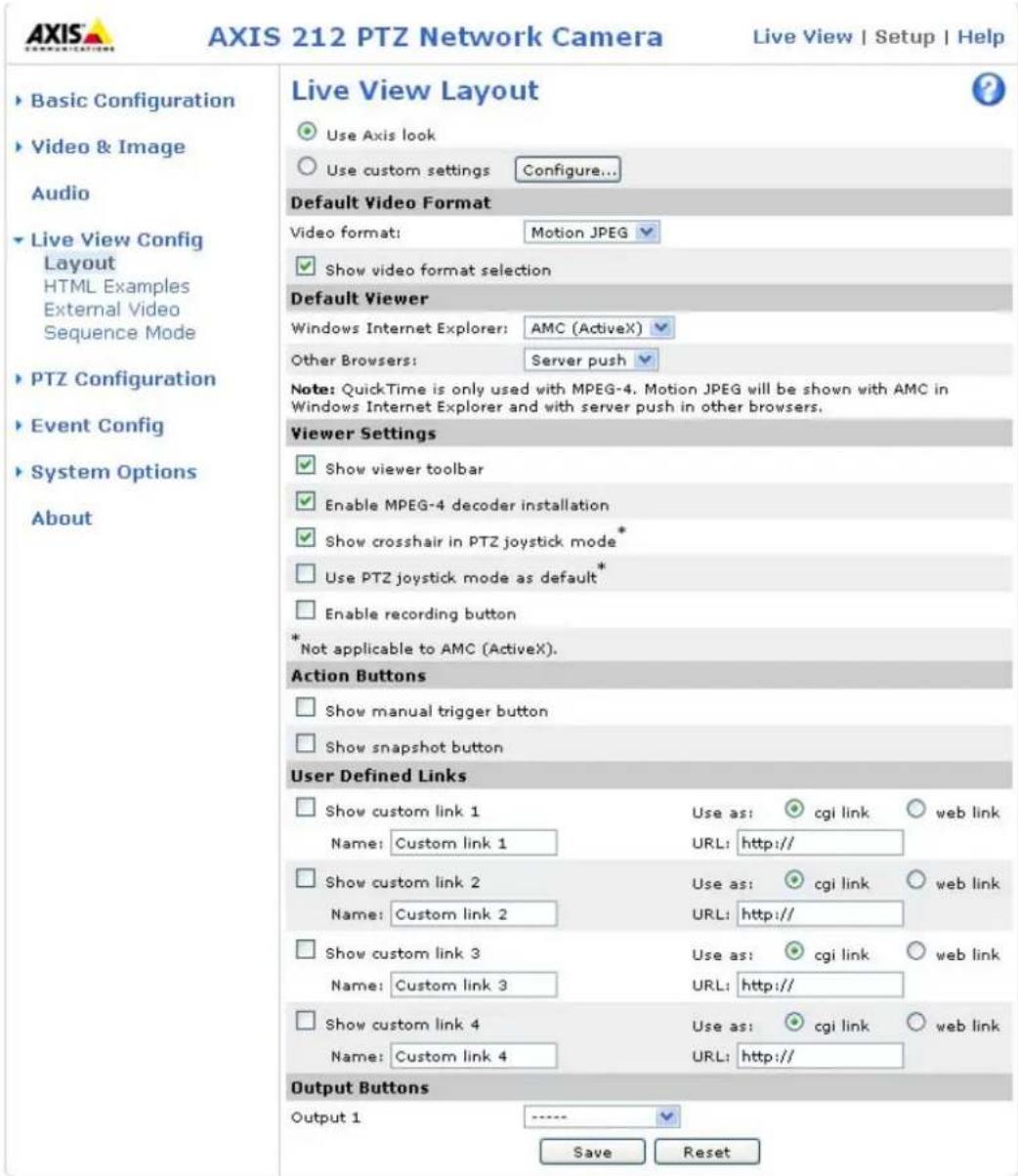
Task: Click the Save button
Action: (x=591, y=1152)
